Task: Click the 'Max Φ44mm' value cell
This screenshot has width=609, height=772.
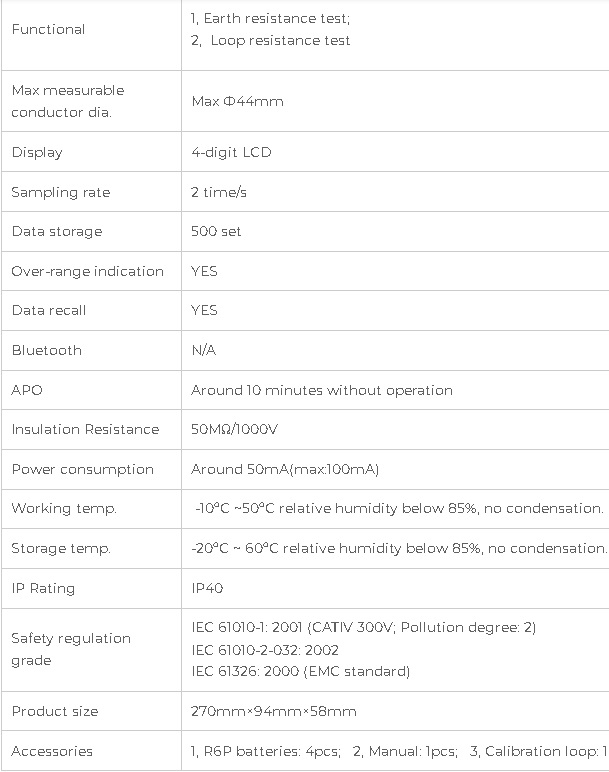Action: (237, 101)
